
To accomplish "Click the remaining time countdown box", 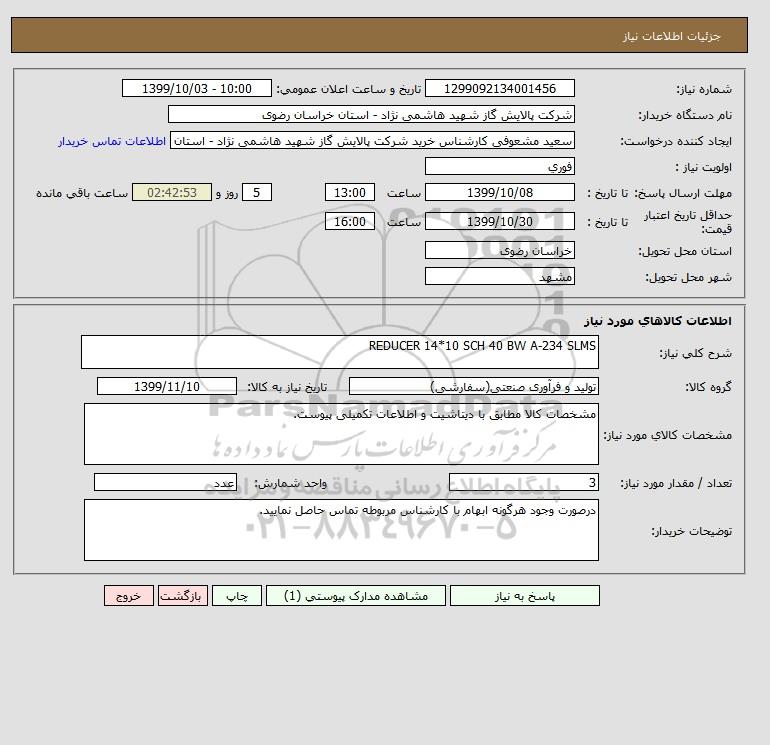I will click(x=172, y=193).
